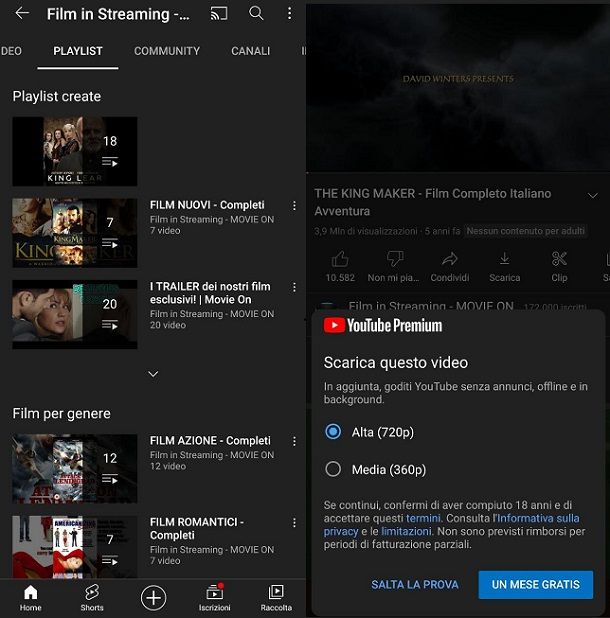
Task: Click the Film per genere section heading
Action: [61, 414]
